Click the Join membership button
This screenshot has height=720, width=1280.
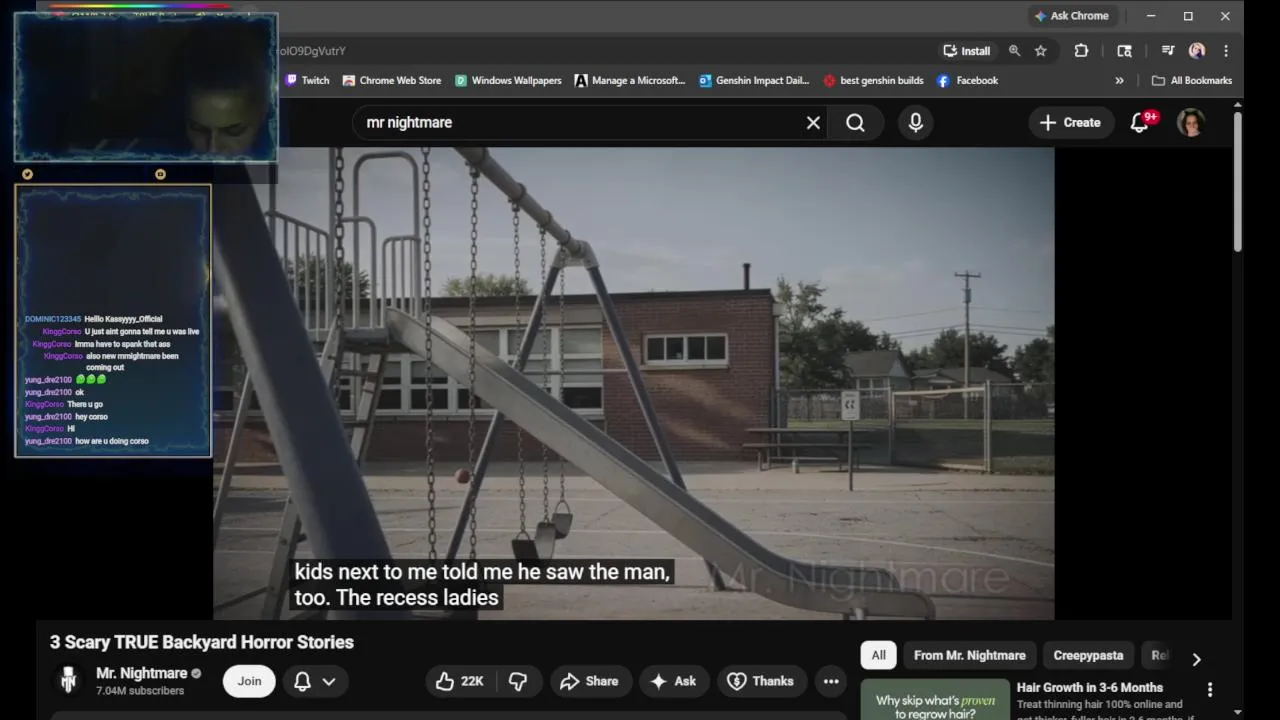tap(249, 681)
